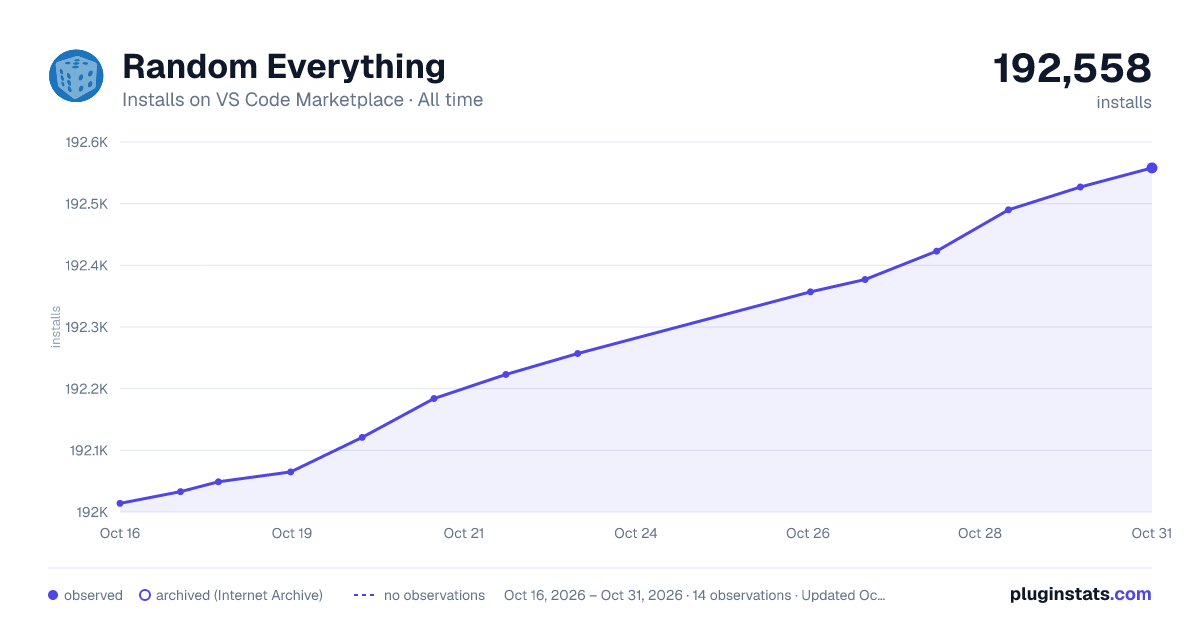Open the pluginstats.com link

[1081, 594]
